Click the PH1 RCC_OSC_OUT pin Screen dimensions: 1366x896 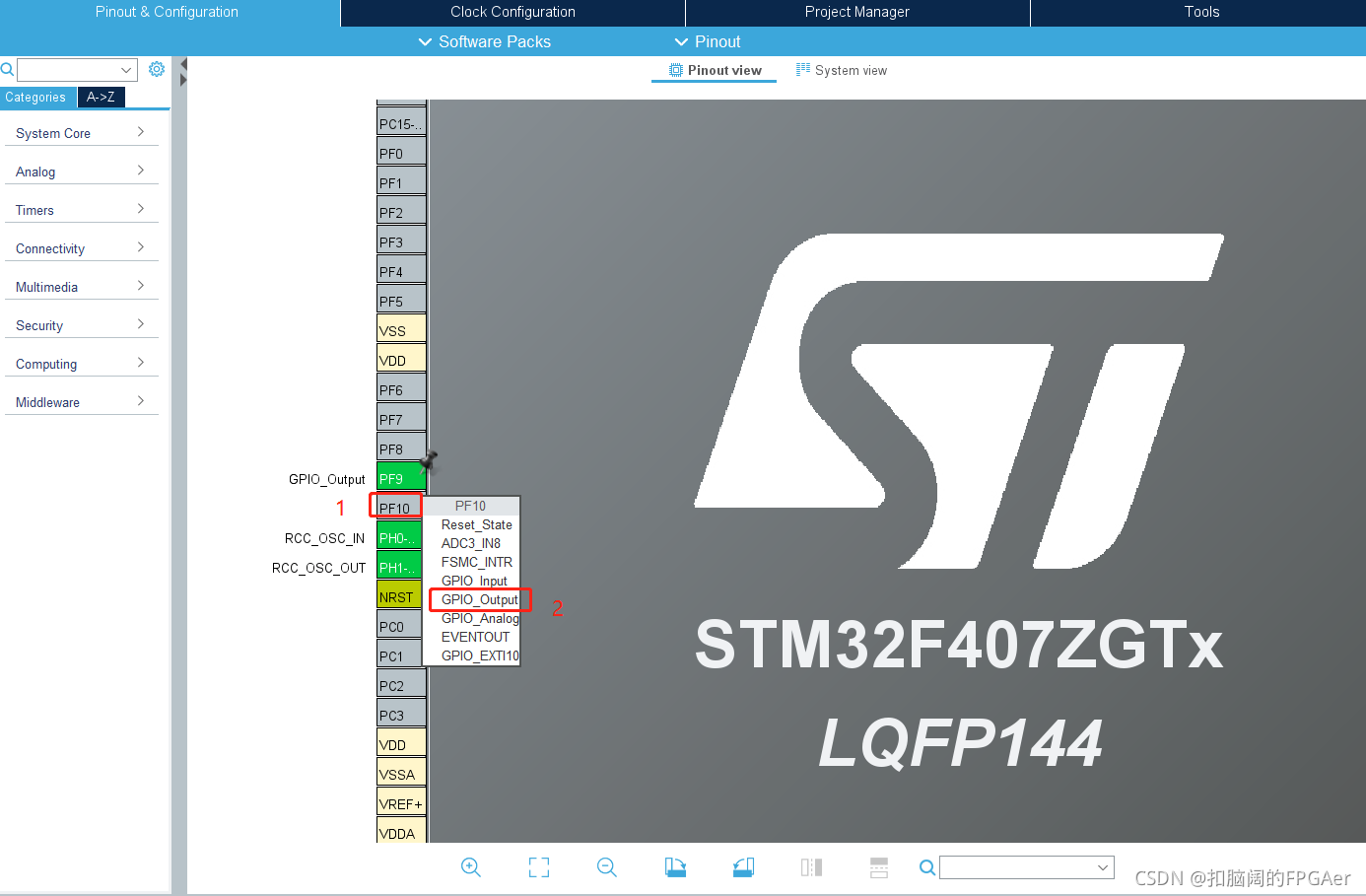pyautogui.click(x=401, y=566)
